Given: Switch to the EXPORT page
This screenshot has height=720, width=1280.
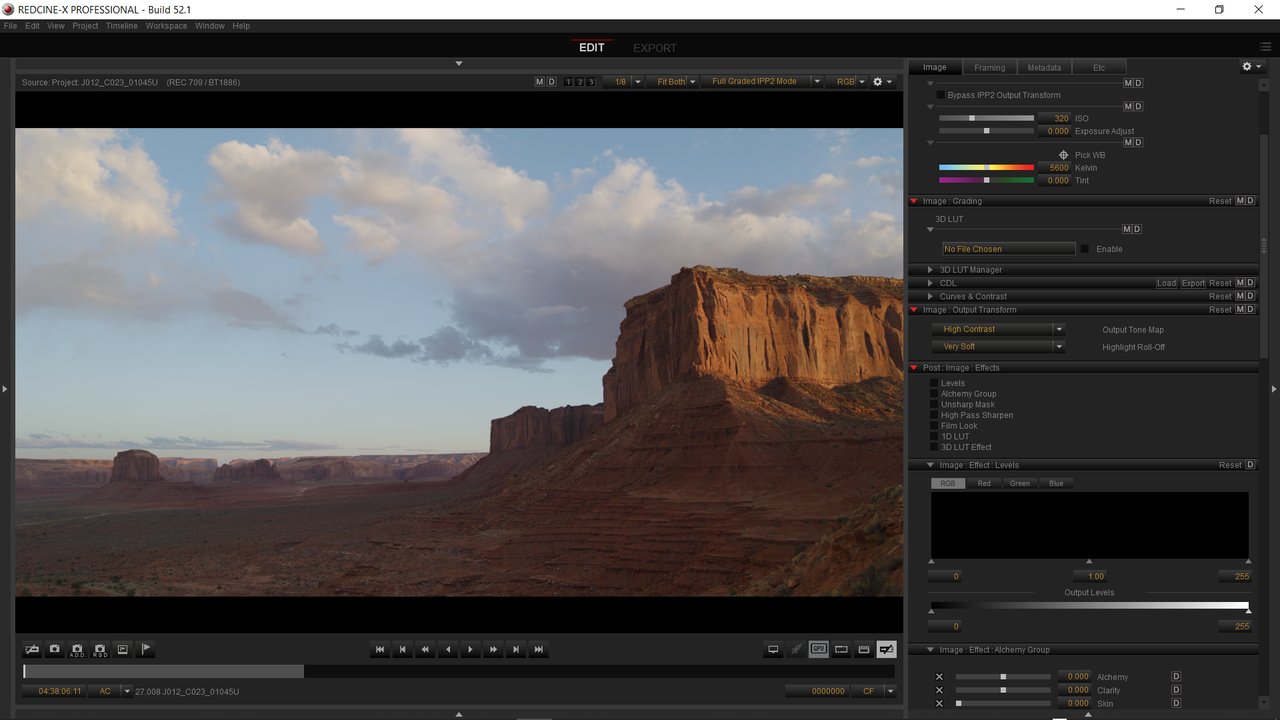Looking at the screenshot, I should tap(654, 48).
